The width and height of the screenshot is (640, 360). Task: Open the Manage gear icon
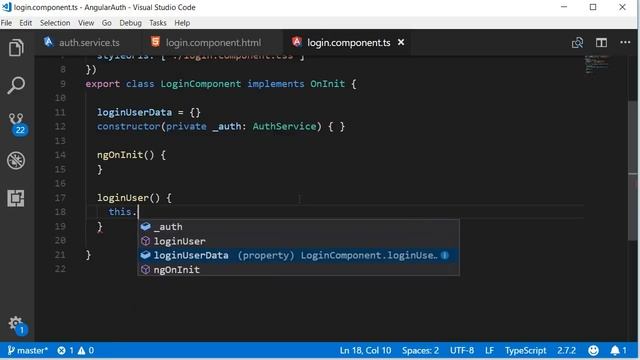coord(17,325)
